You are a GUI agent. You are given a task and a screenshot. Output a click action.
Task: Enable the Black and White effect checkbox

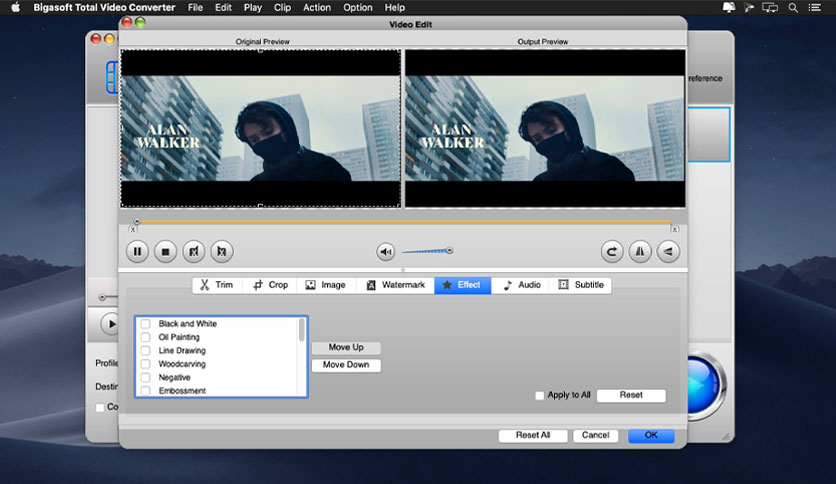[145, 324]
